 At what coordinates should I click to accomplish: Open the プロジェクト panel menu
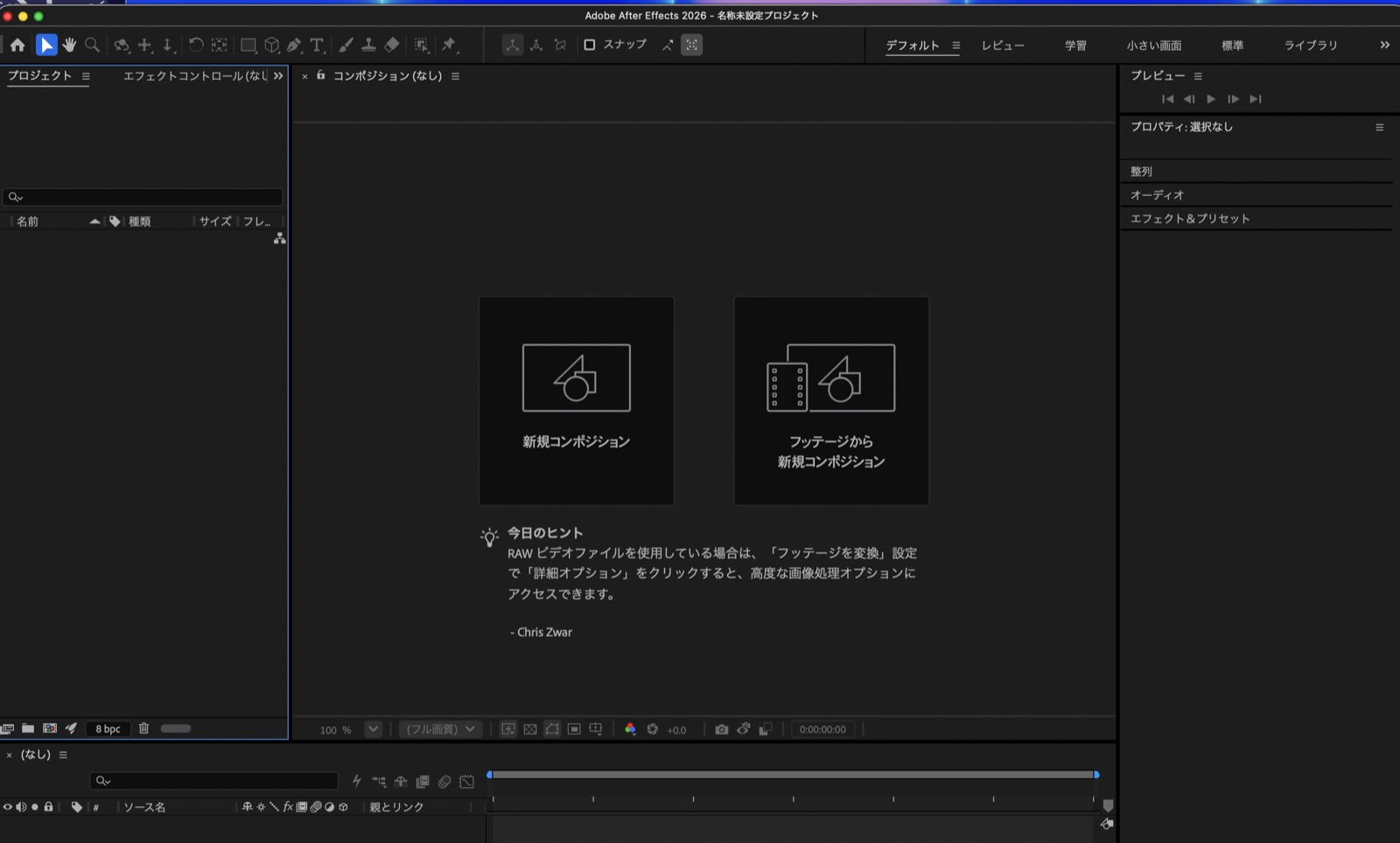[x=86, y=76]
